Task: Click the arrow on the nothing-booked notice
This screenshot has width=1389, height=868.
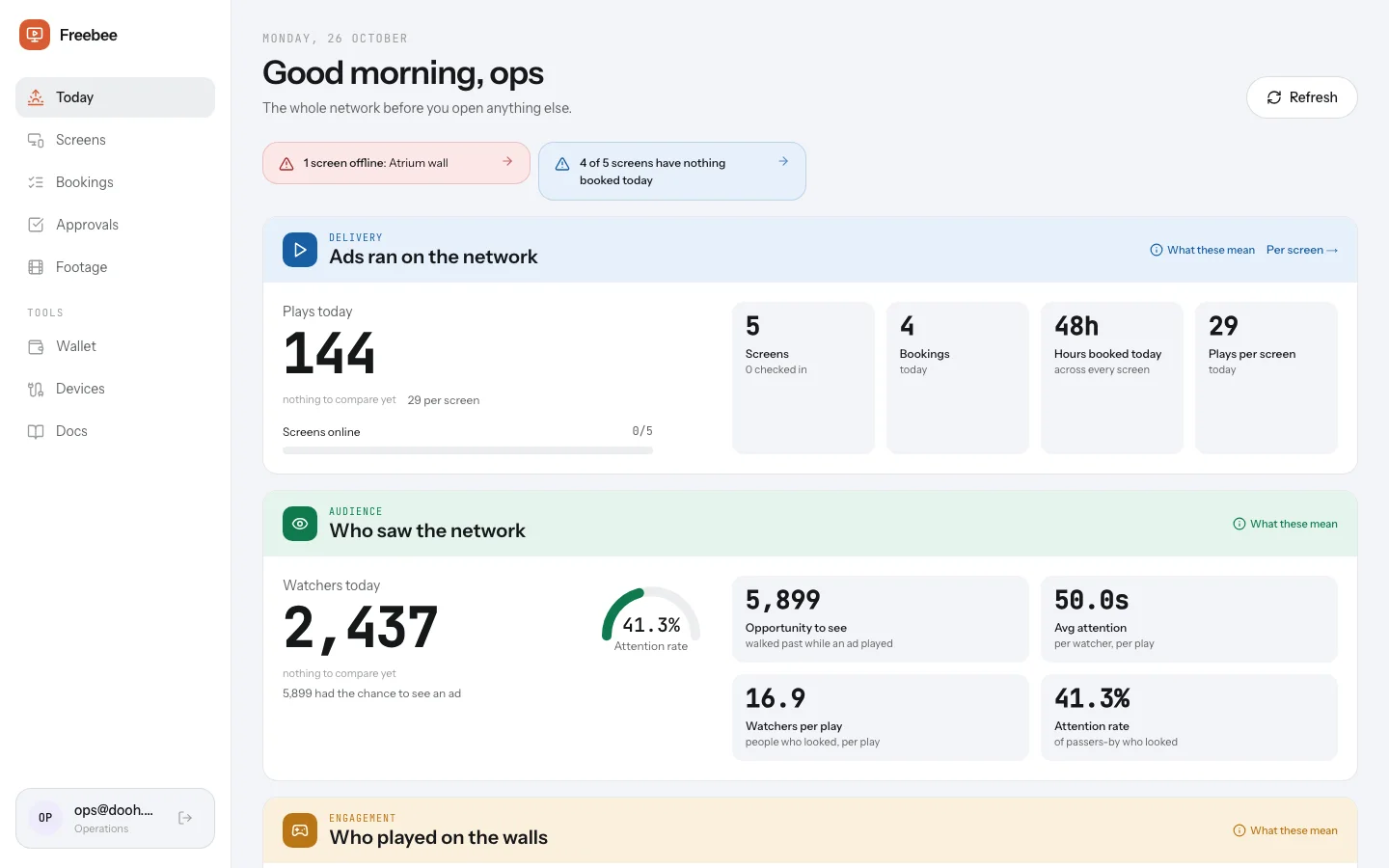Action: pos(783,162)
